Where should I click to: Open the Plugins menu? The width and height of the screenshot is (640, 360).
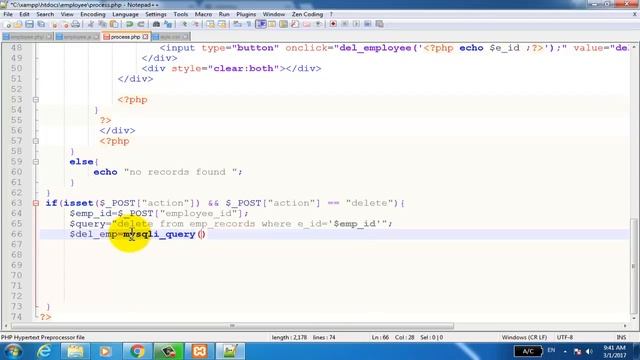(x=246, y=14)
